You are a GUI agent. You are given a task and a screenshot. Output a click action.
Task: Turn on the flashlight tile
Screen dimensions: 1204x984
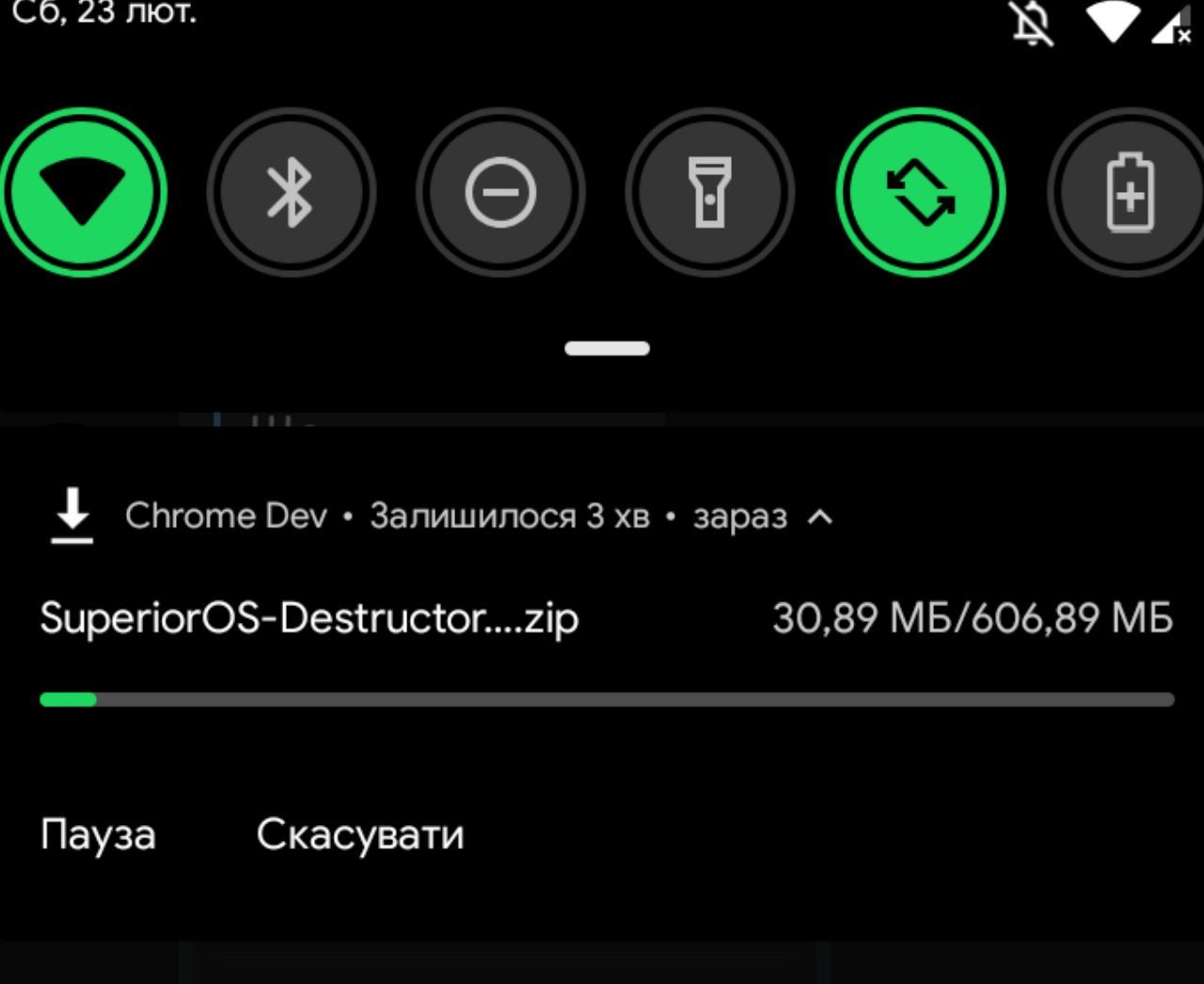[x=710, y=193]
